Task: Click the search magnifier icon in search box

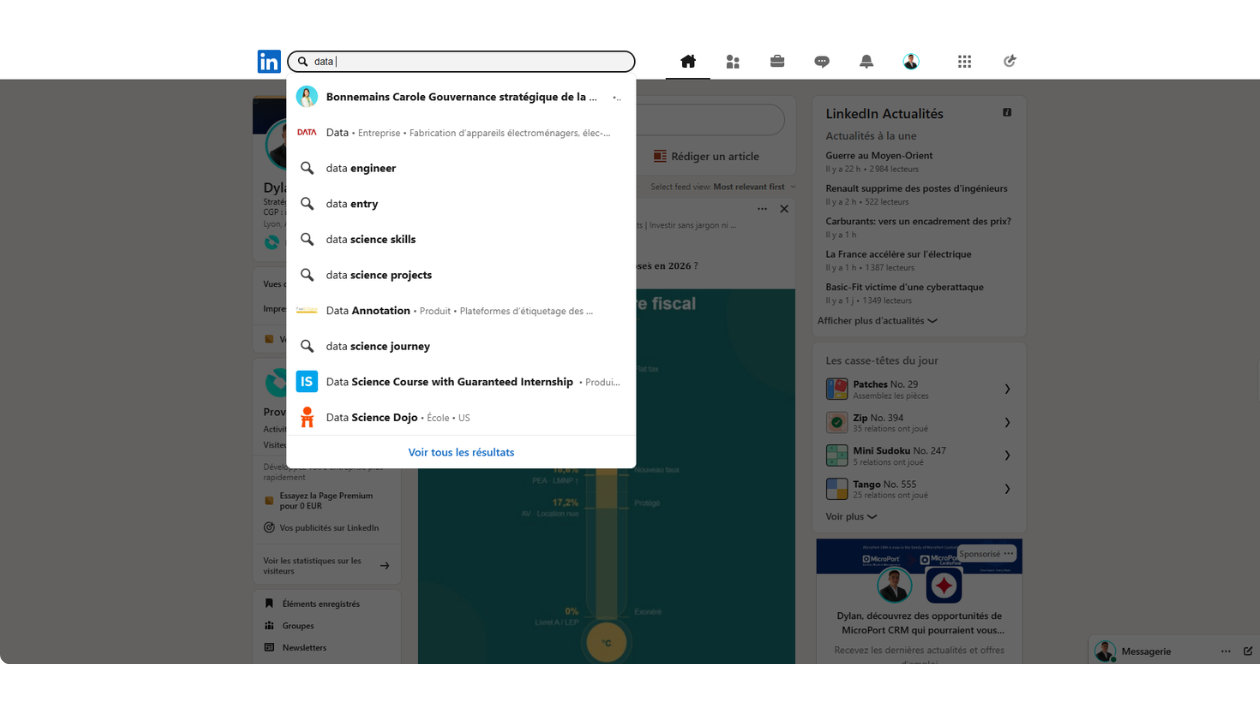Action: click(303, 61)
